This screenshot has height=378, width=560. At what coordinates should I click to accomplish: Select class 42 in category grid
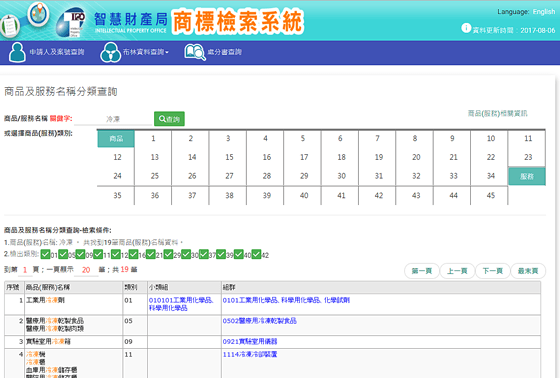(x=379, y=196)
